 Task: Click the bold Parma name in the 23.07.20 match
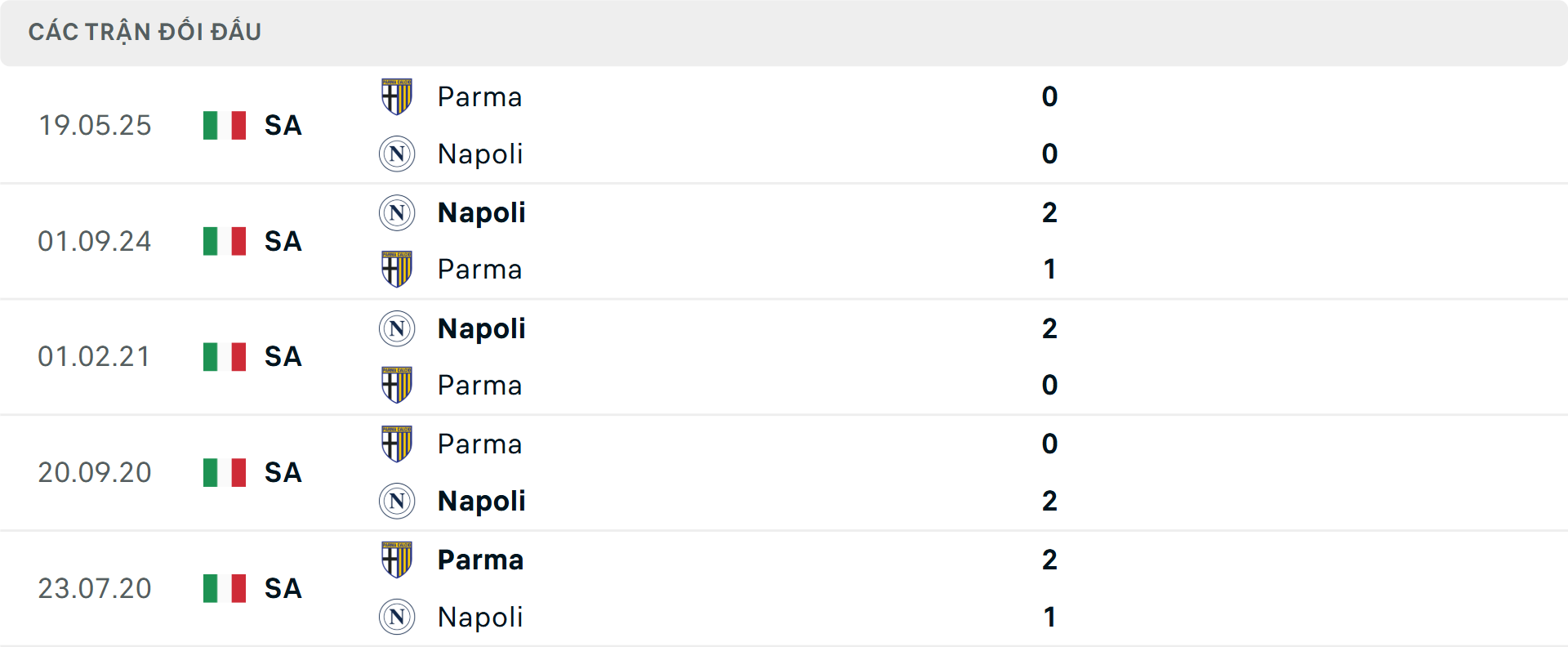(480, 560)
